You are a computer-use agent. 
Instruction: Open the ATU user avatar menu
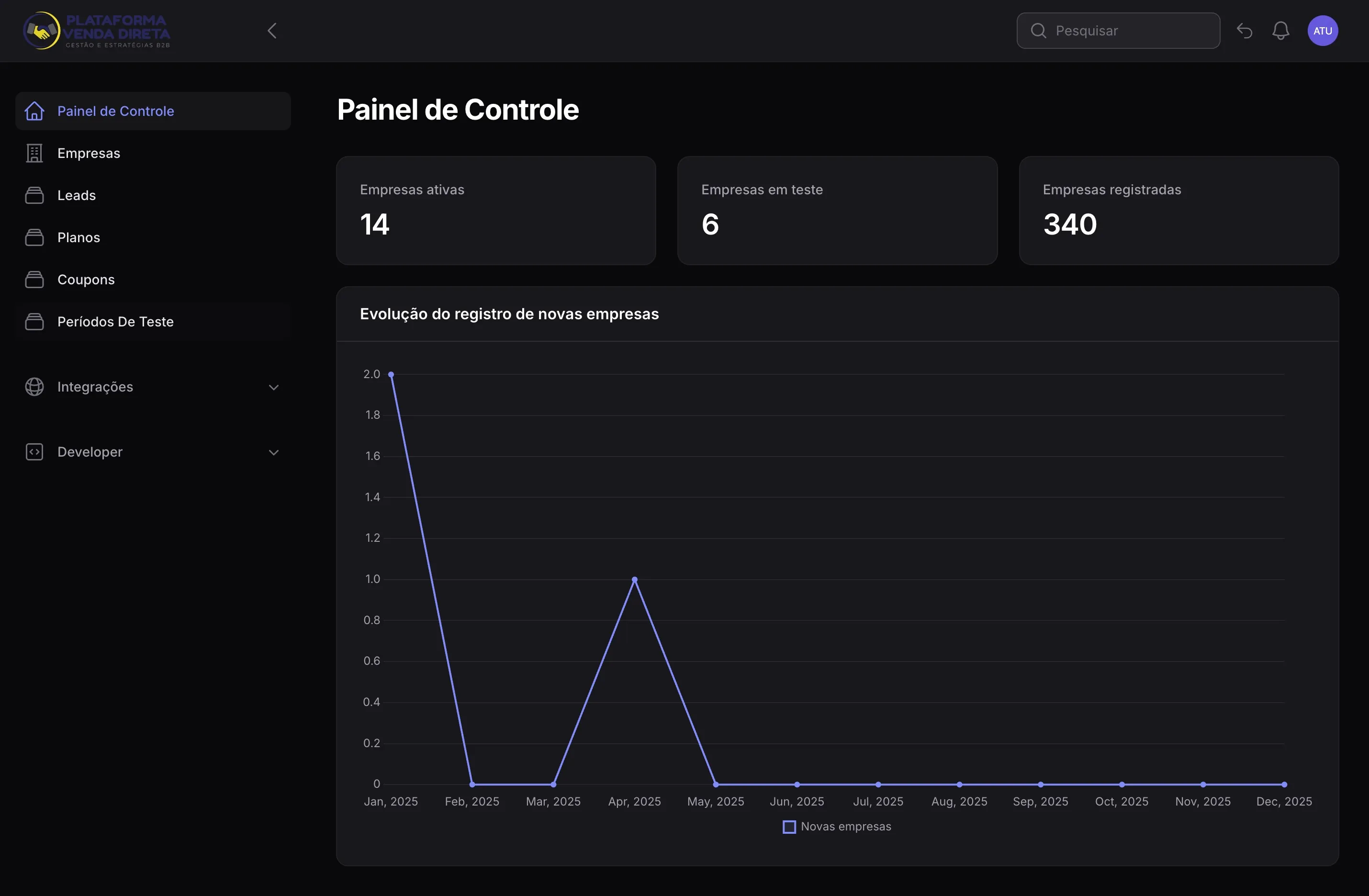point(1323,31)
